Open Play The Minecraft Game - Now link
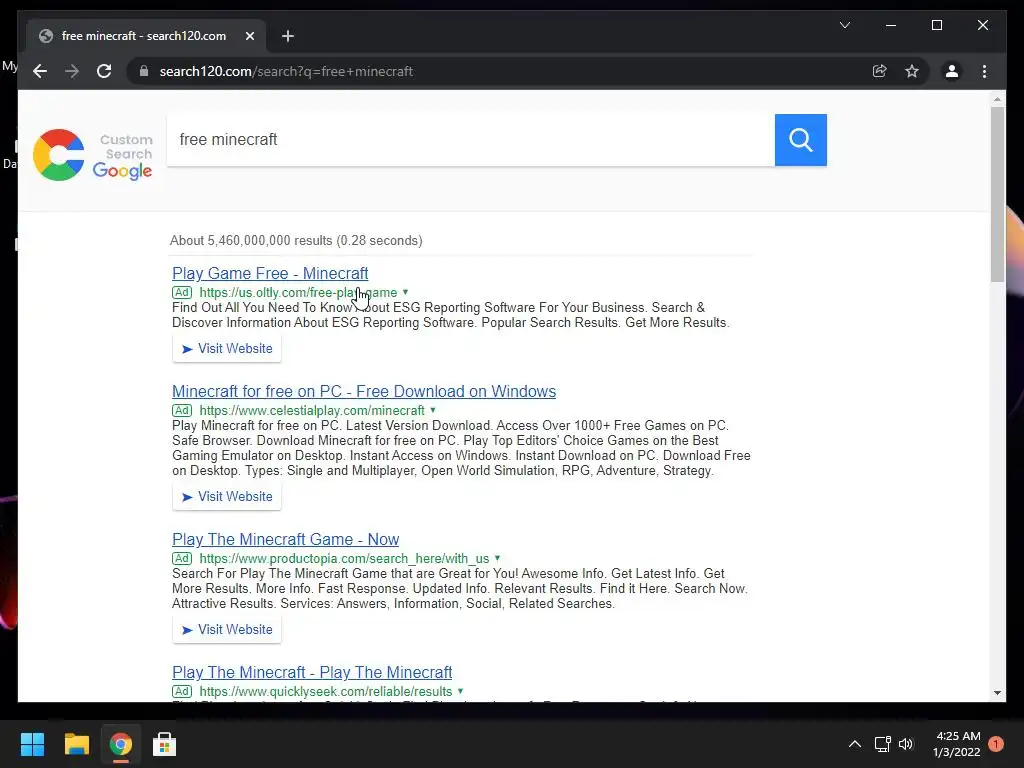 285,539
